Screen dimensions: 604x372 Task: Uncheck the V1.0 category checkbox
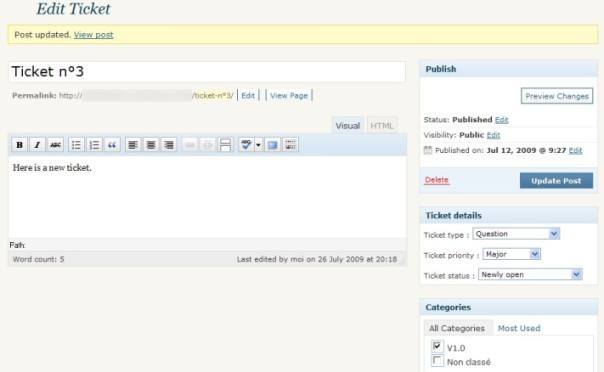(x=437, y=346)
